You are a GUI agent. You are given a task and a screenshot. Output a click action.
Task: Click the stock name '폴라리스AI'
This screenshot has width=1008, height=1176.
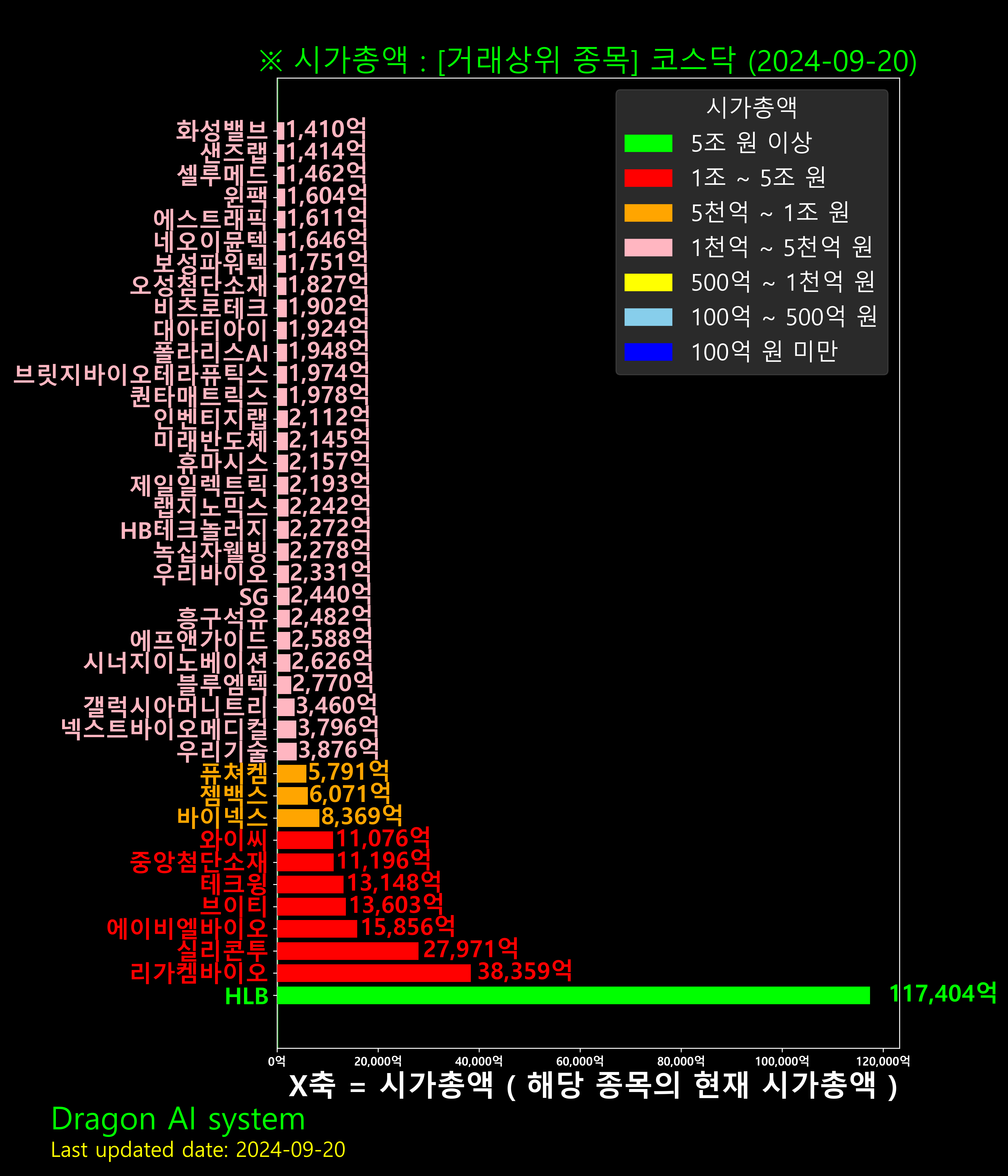211,352
